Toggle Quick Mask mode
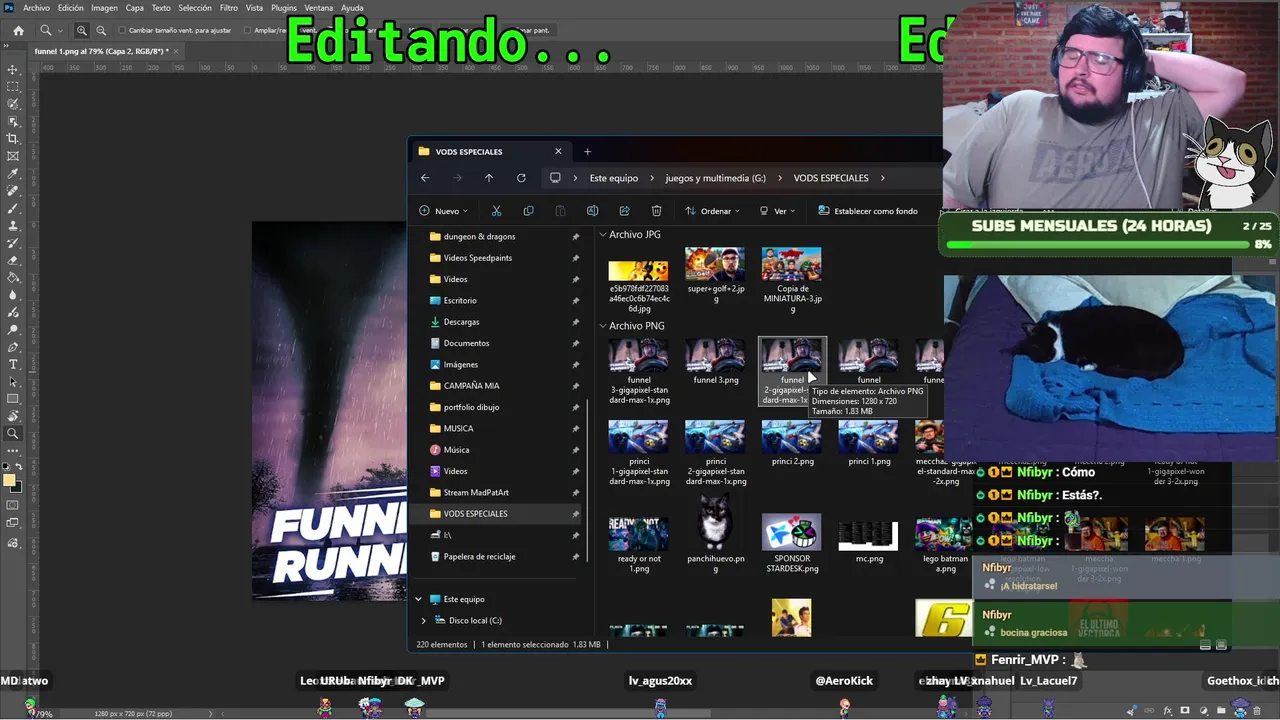The image size is (1280, 720). (13, 505)
